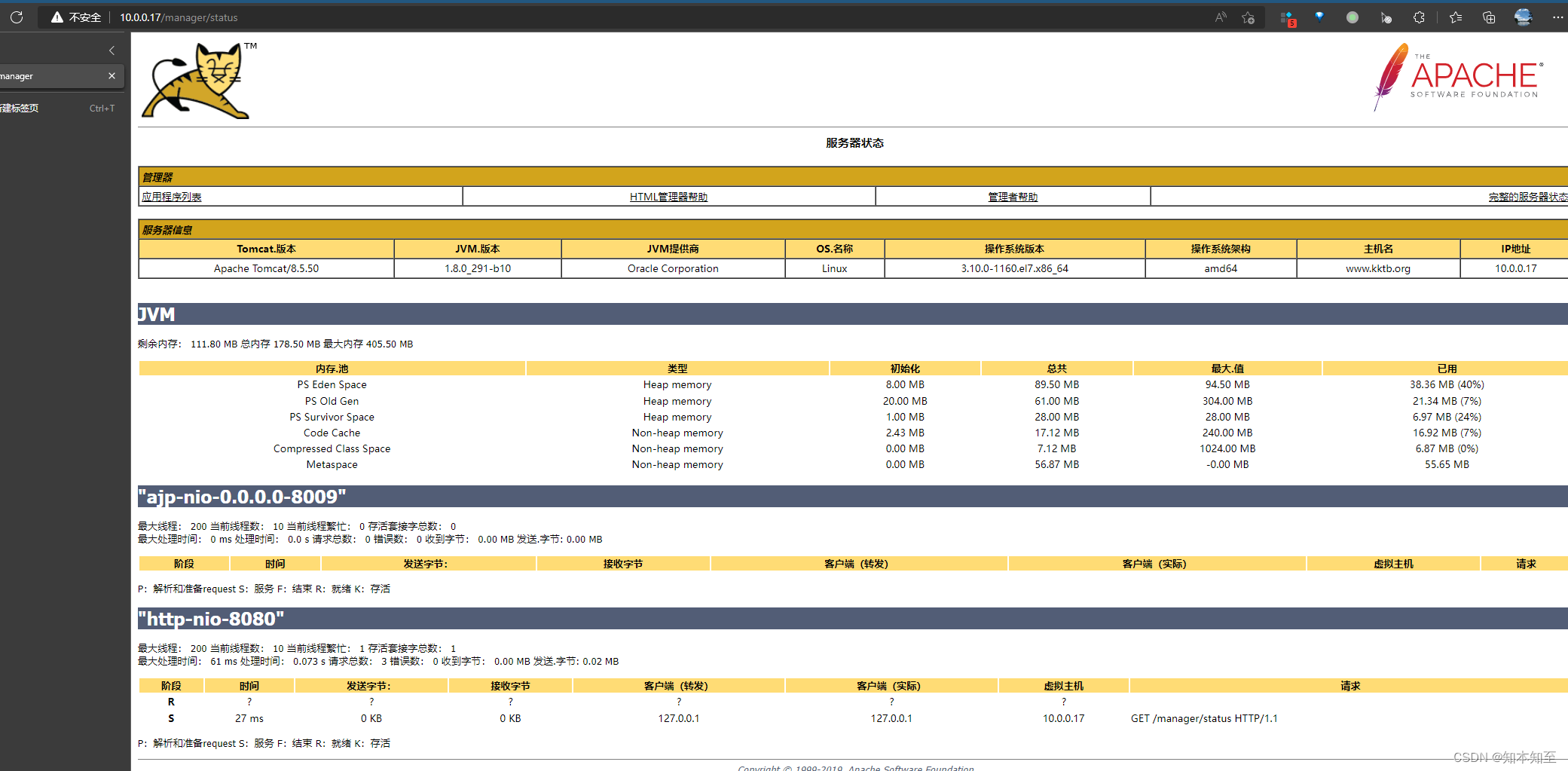Click the 38.36 MB (40%) used value
The height and width of the screenshot is (771, 1568).
(x=1447, y=384)
